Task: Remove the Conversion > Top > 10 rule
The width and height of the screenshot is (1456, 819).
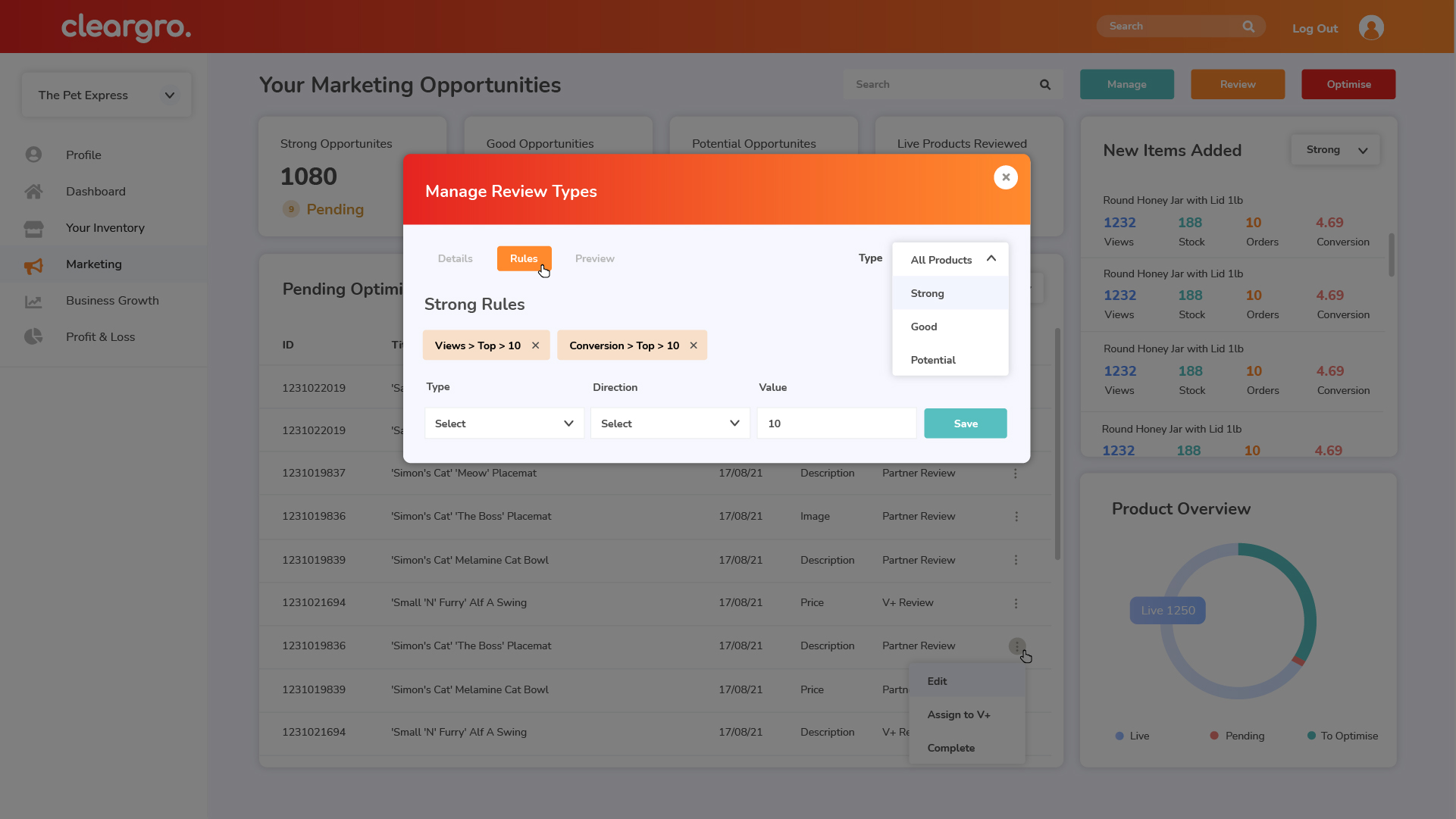Action: pyautogui.click(x=694, y=345)
